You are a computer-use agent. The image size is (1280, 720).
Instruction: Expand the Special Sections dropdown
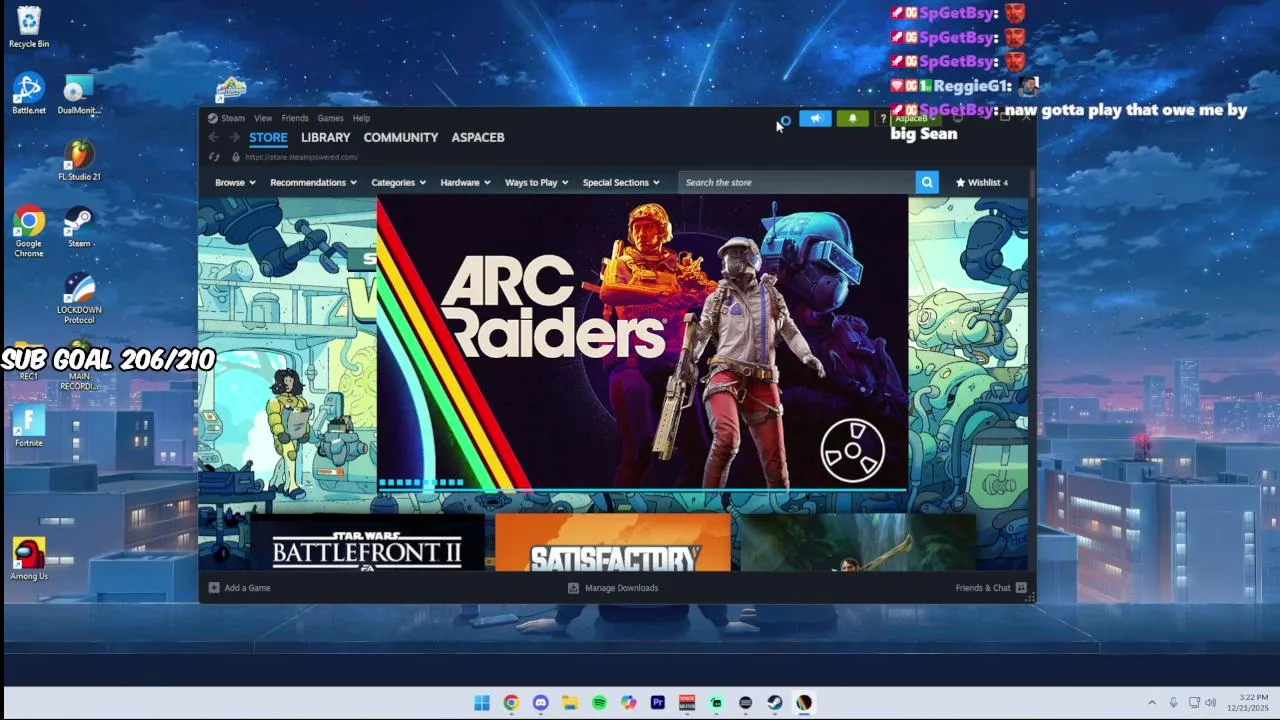pos(621,182)
